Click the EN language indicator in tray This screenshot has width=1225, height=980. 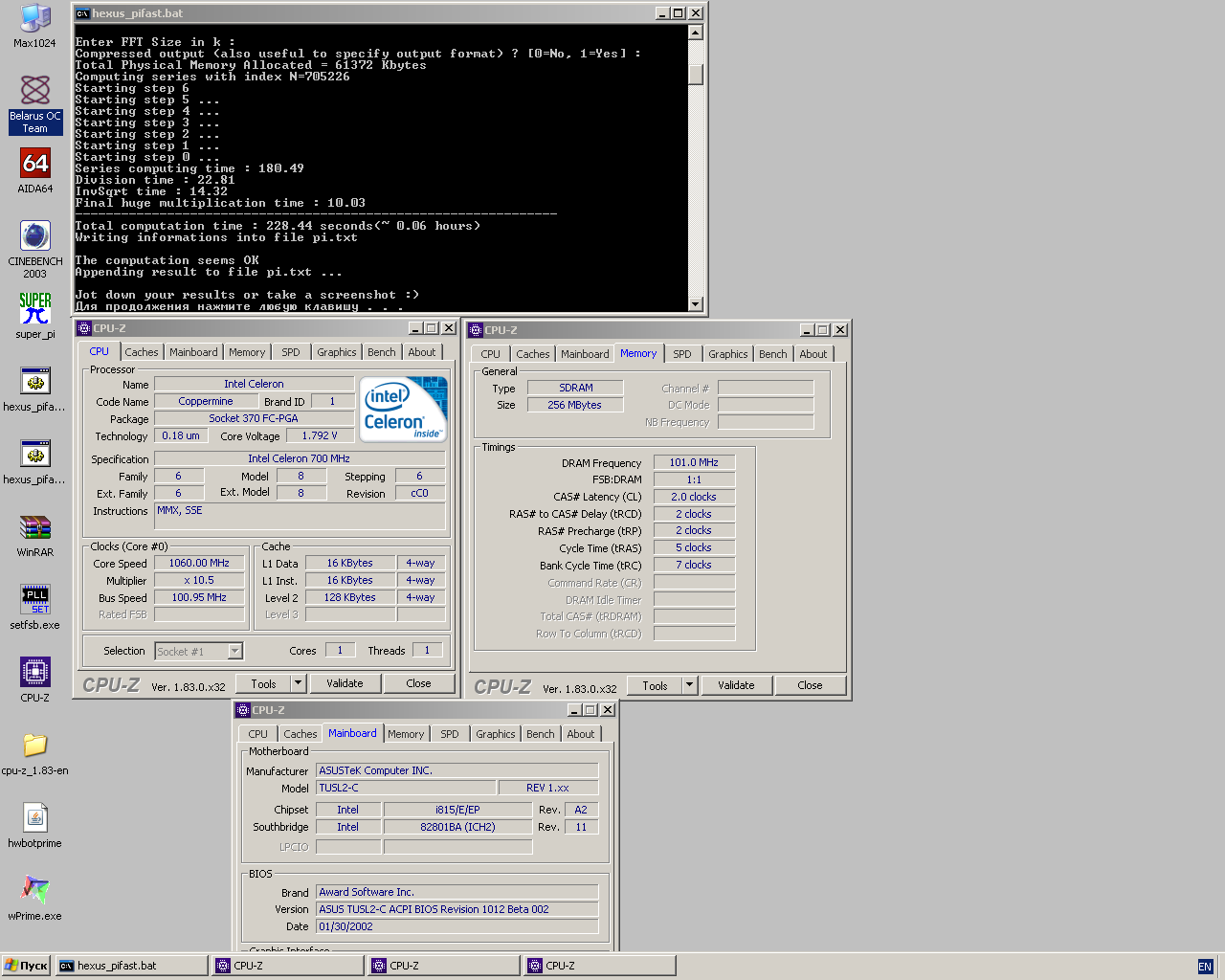click(1205, 967)
